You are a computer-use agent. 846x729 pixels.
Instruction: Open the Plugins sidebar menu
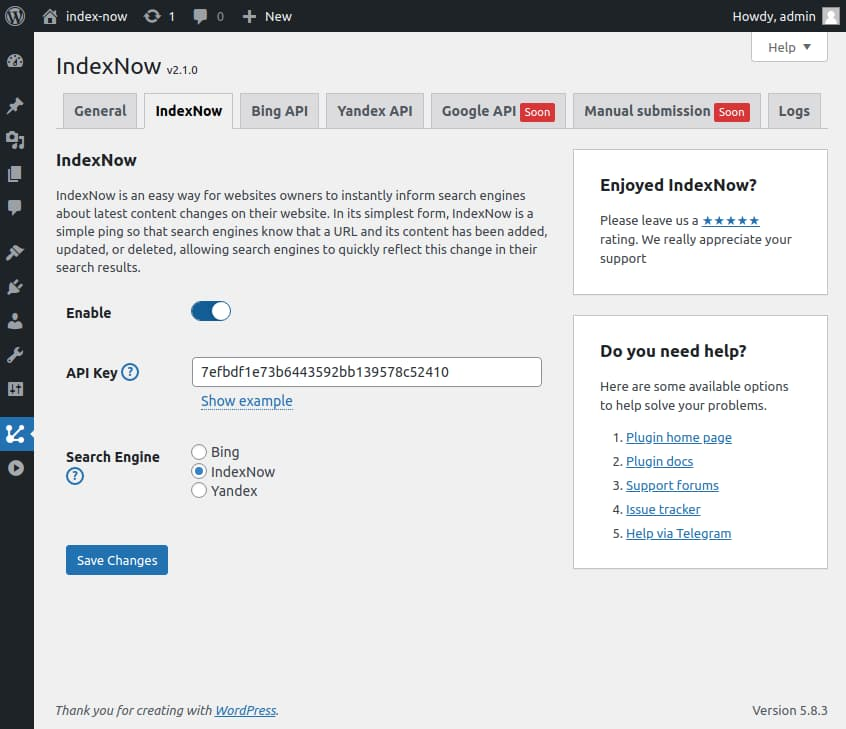15,287
